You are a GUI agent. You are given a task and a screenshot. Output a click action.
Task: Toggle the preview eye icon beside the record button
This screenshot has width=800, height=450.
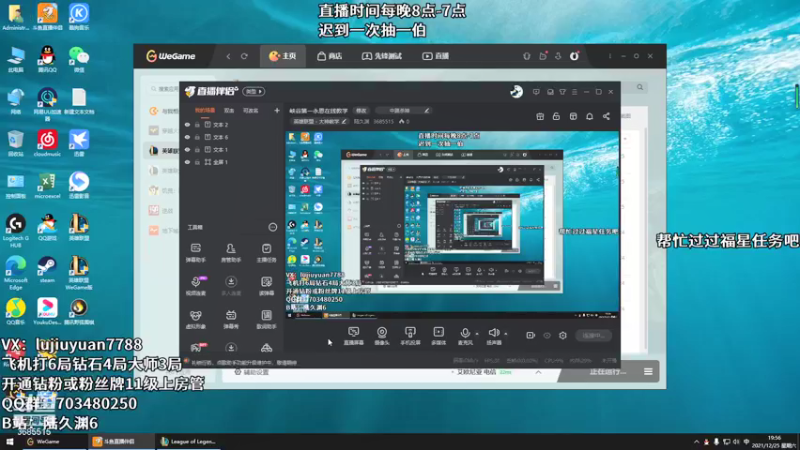547,335
